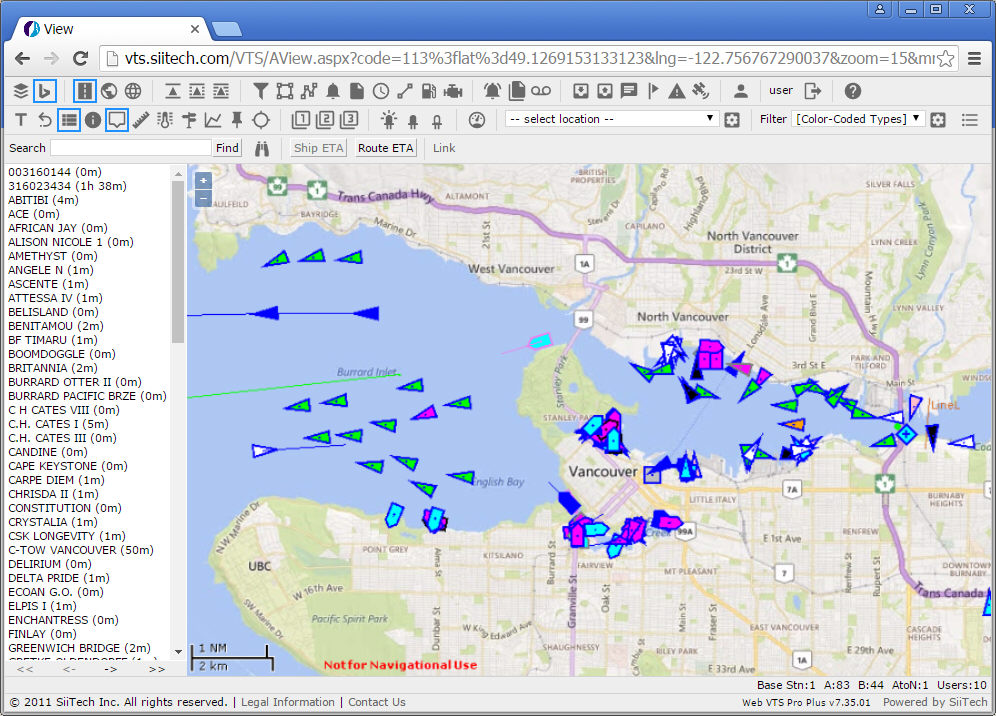Click the clock history icon
996x716 pixels.
381,91
